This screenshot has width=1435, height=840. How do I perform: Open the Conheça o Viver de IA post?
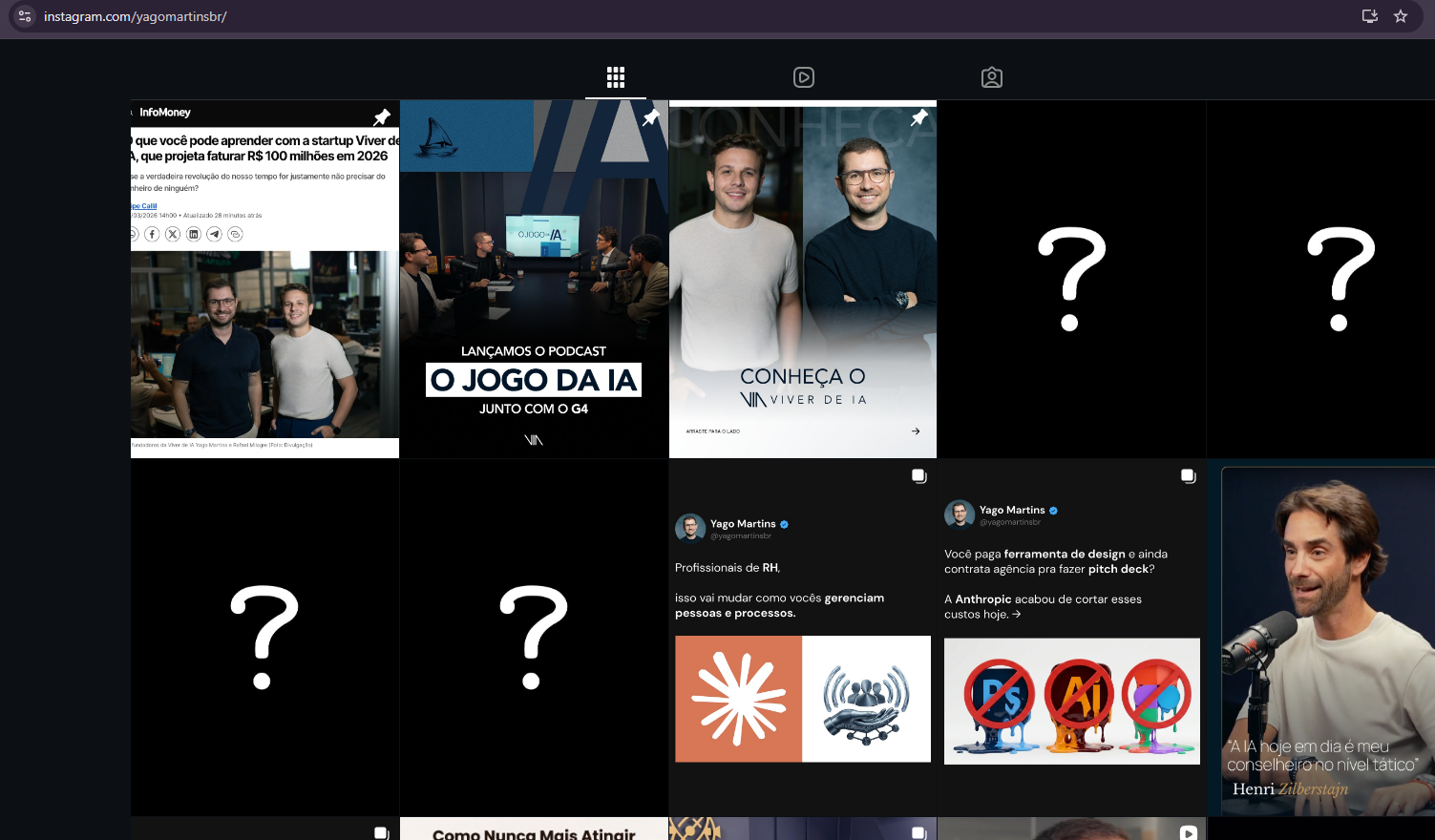802,286
